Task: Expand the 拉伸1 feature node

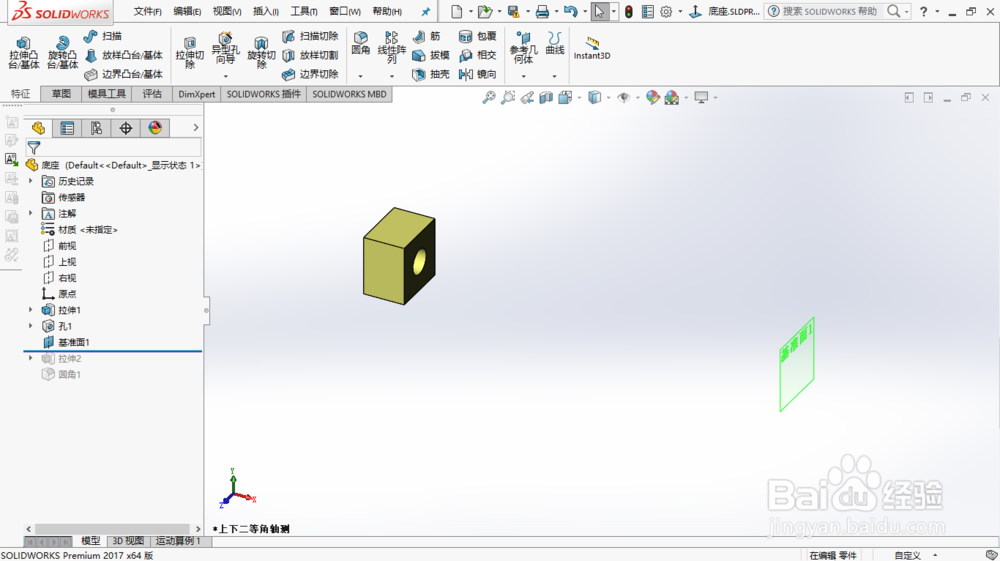Action: click(30, 310)
